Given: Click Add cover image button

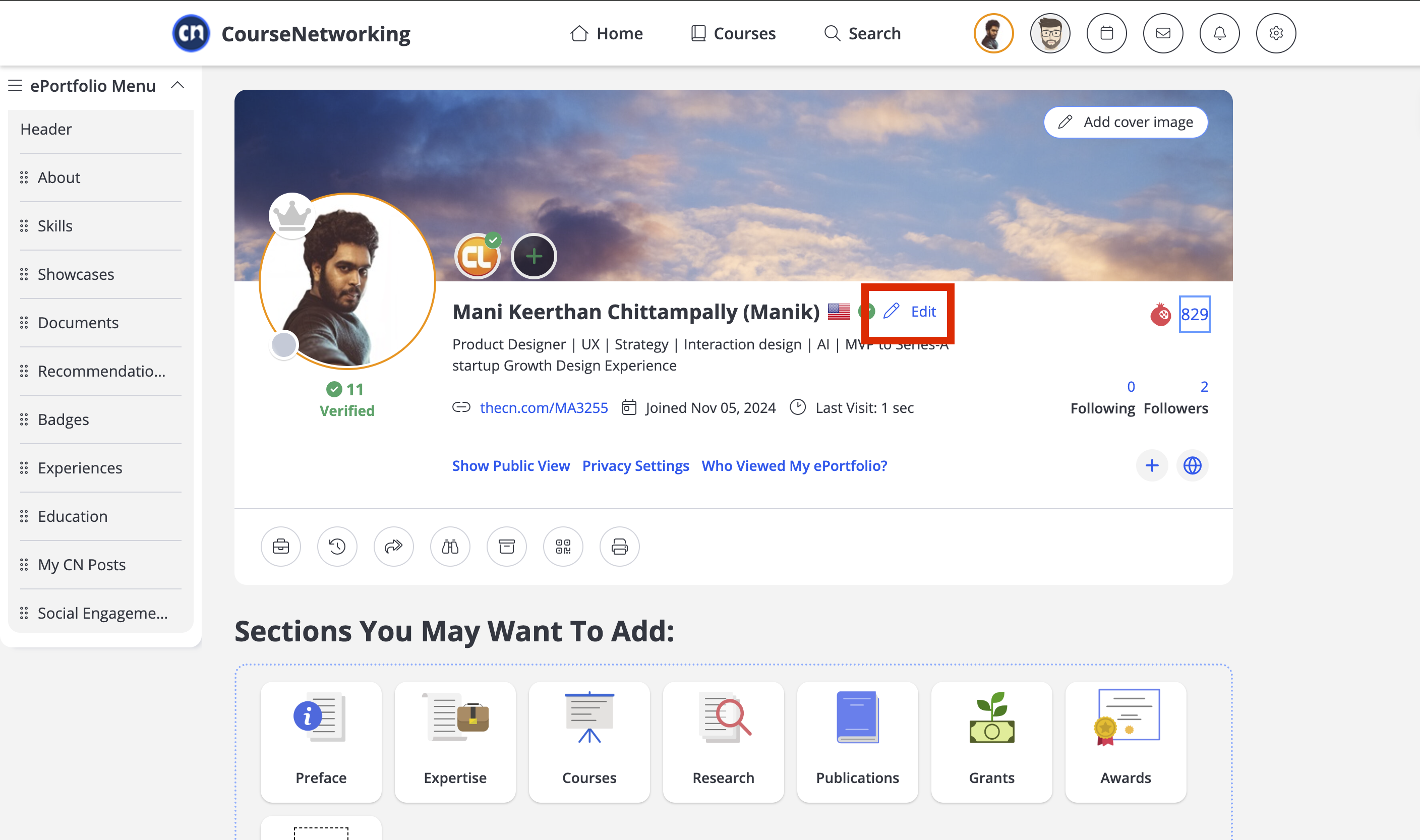Looking at the screenshot, I should tap(1126, 122).
